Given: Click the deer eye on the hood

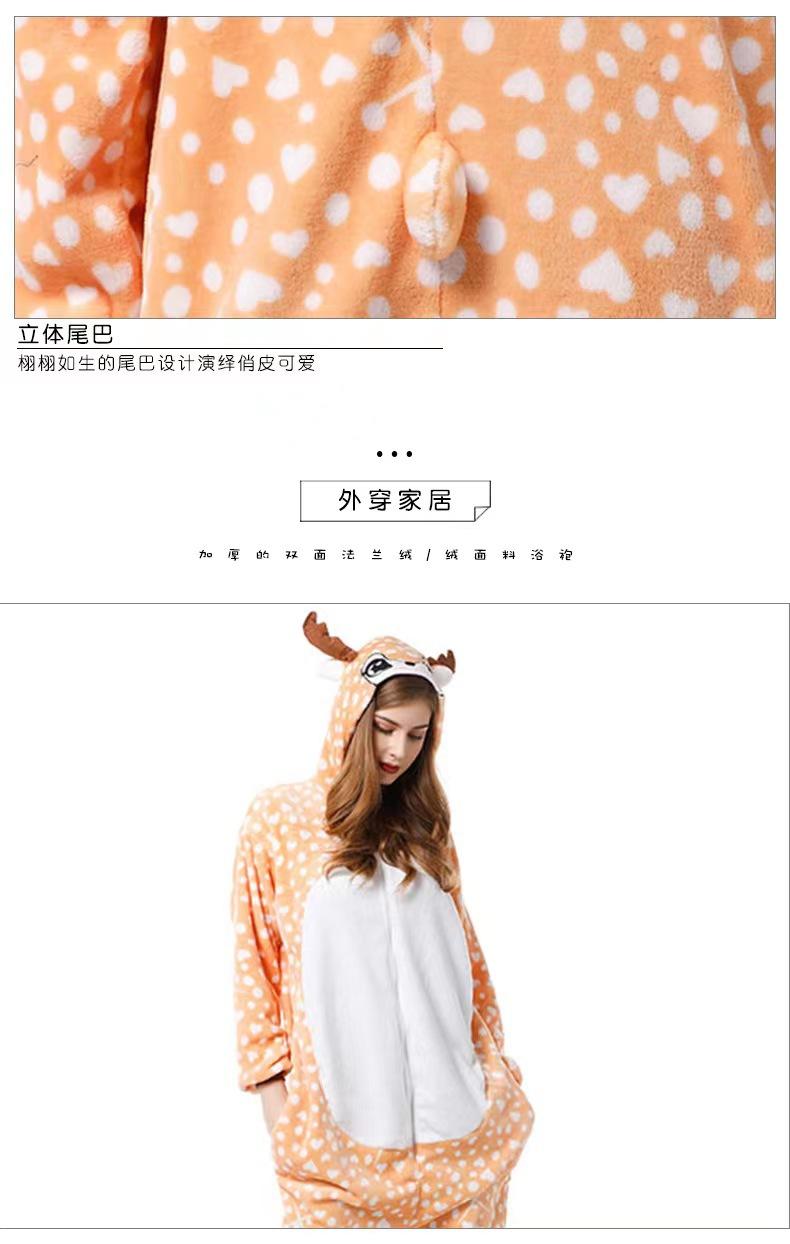Looking at the screenshot, I should pos(378,665).
